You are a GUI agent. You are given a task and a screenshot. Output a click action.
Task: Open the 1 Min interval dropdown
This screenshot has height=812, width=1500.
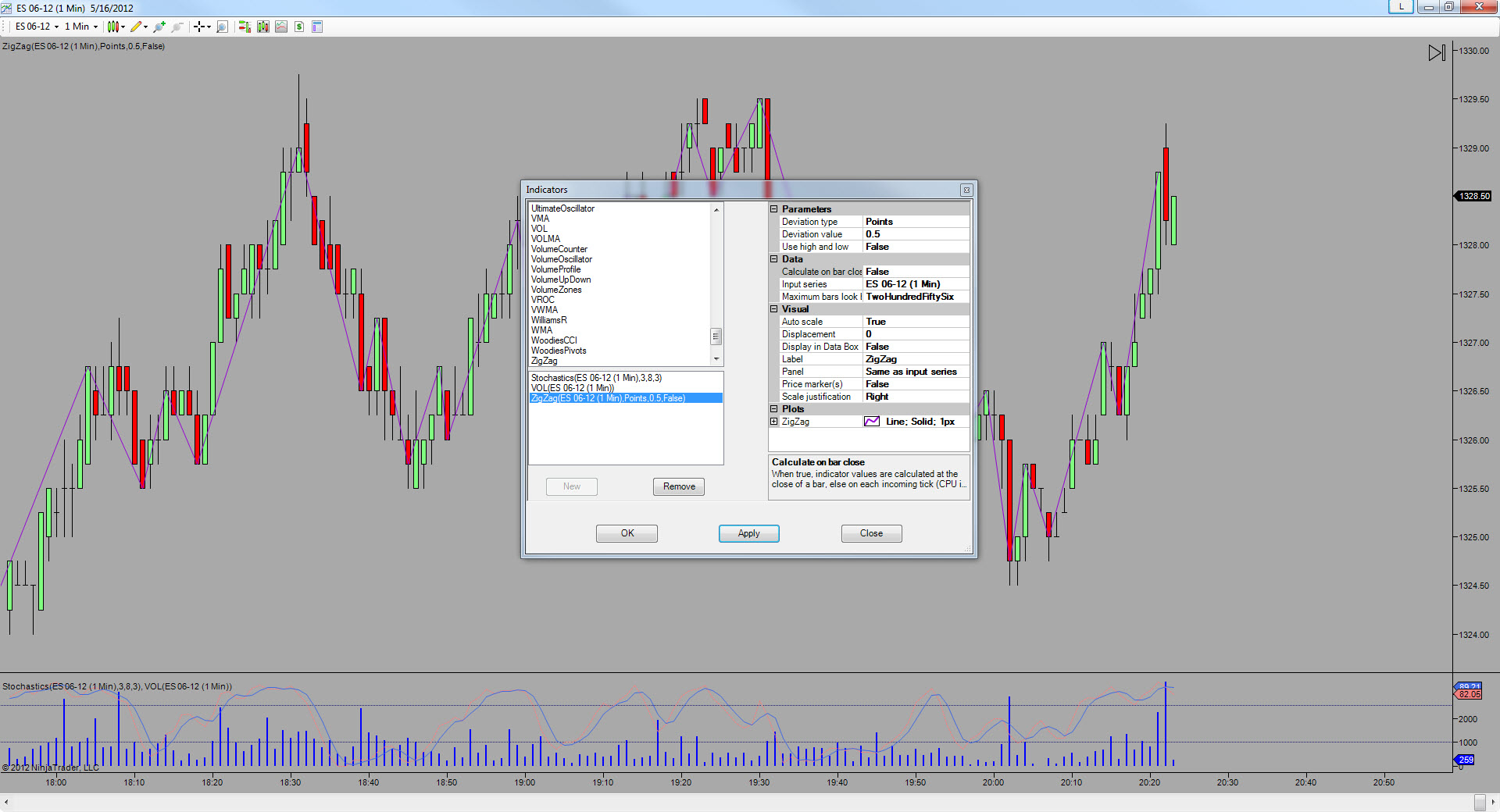point(81,27)
